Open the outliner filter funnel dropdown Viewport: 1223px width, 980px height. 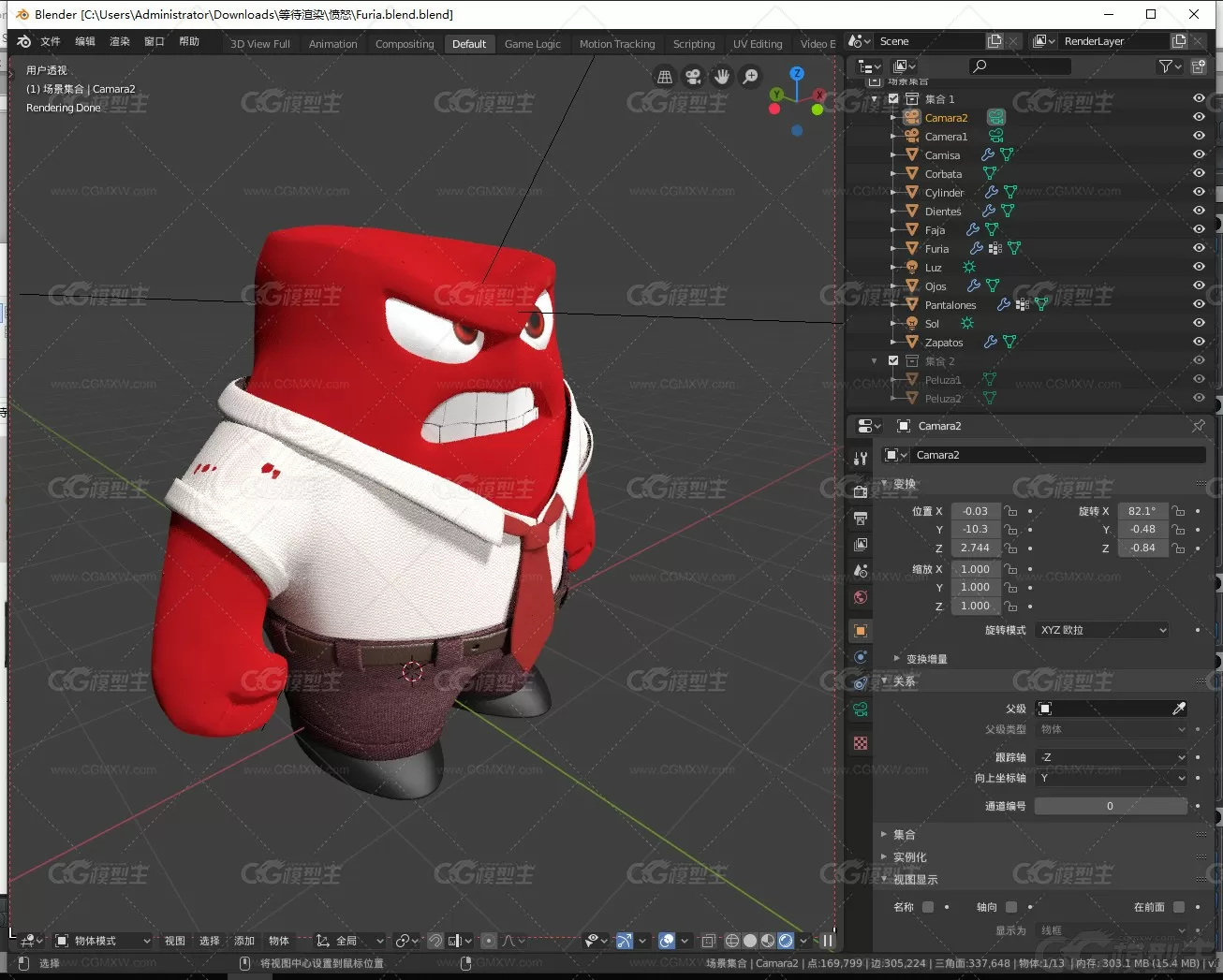[x=1170, y=66]
